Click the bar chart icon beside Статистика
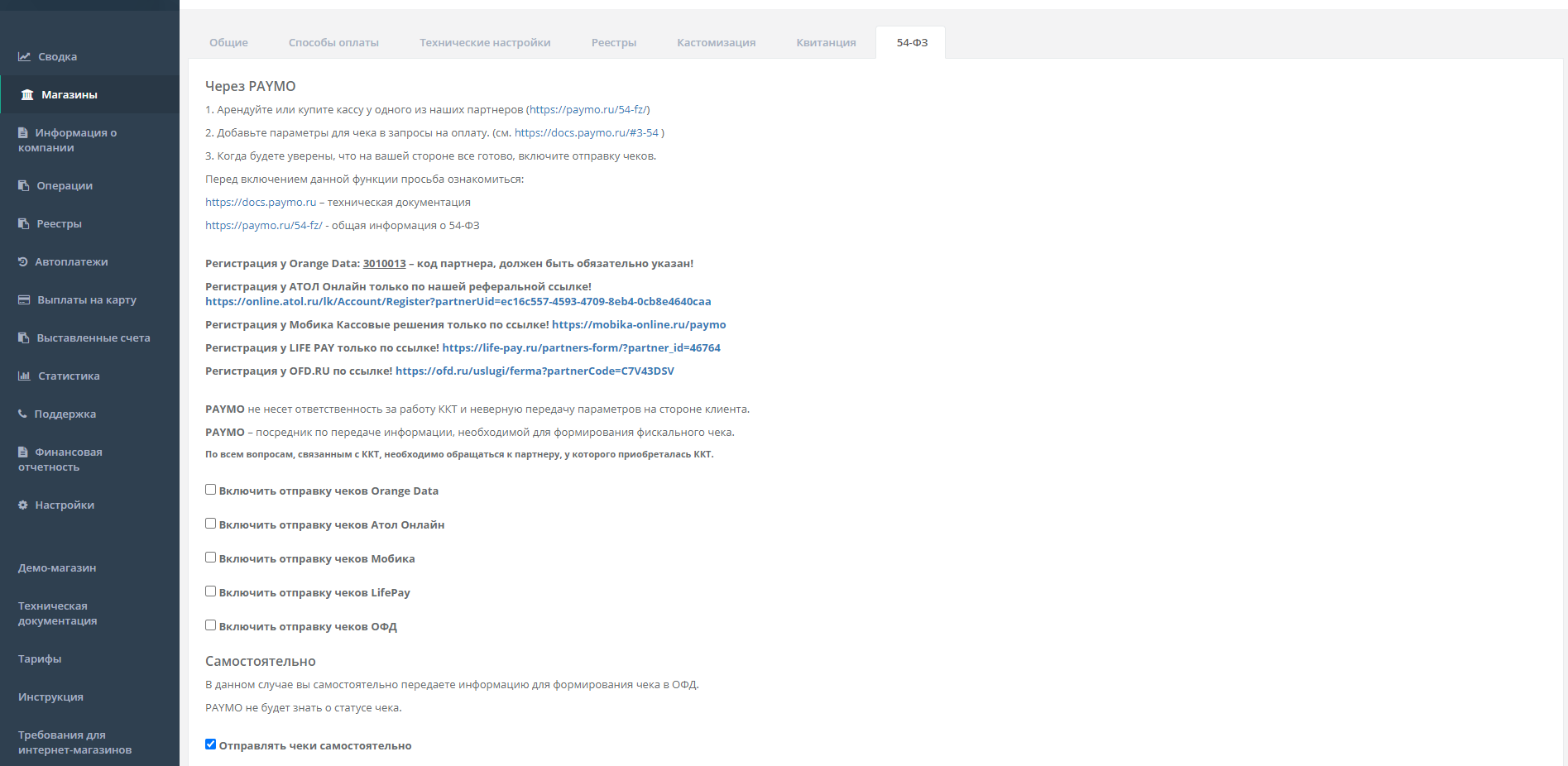Image resolution: width=1568 pixels, height=766 pixels. point(25,376)
